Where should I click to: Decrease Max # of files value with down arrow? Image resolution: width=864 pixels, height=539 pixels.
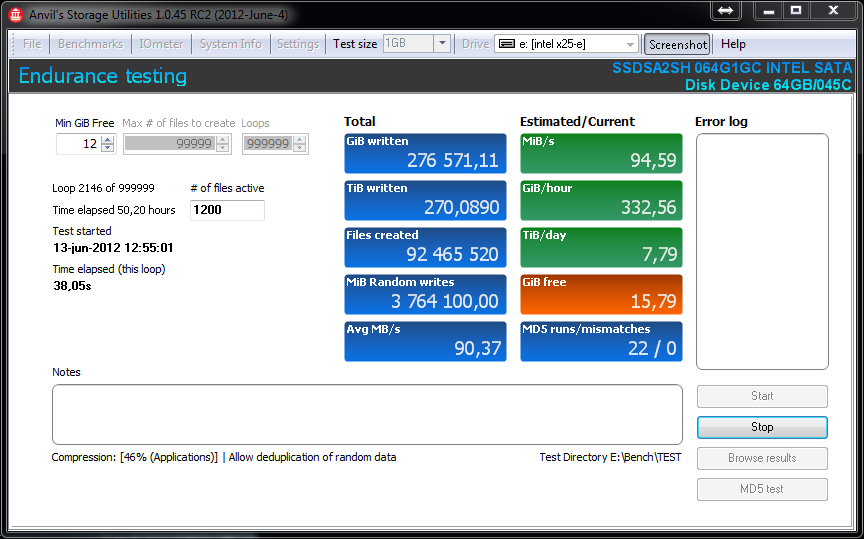pos(222,148)
